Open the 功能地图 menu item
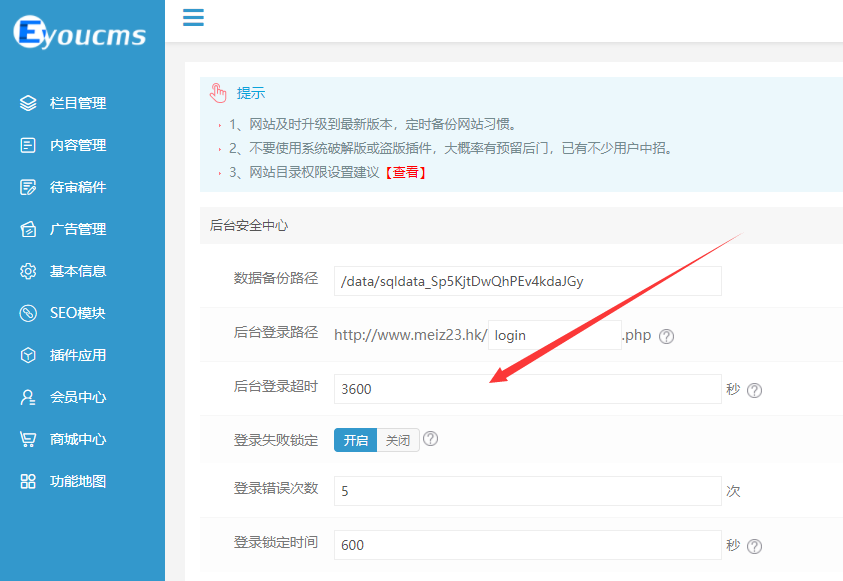Screen dimensions: 843x581 77,481
